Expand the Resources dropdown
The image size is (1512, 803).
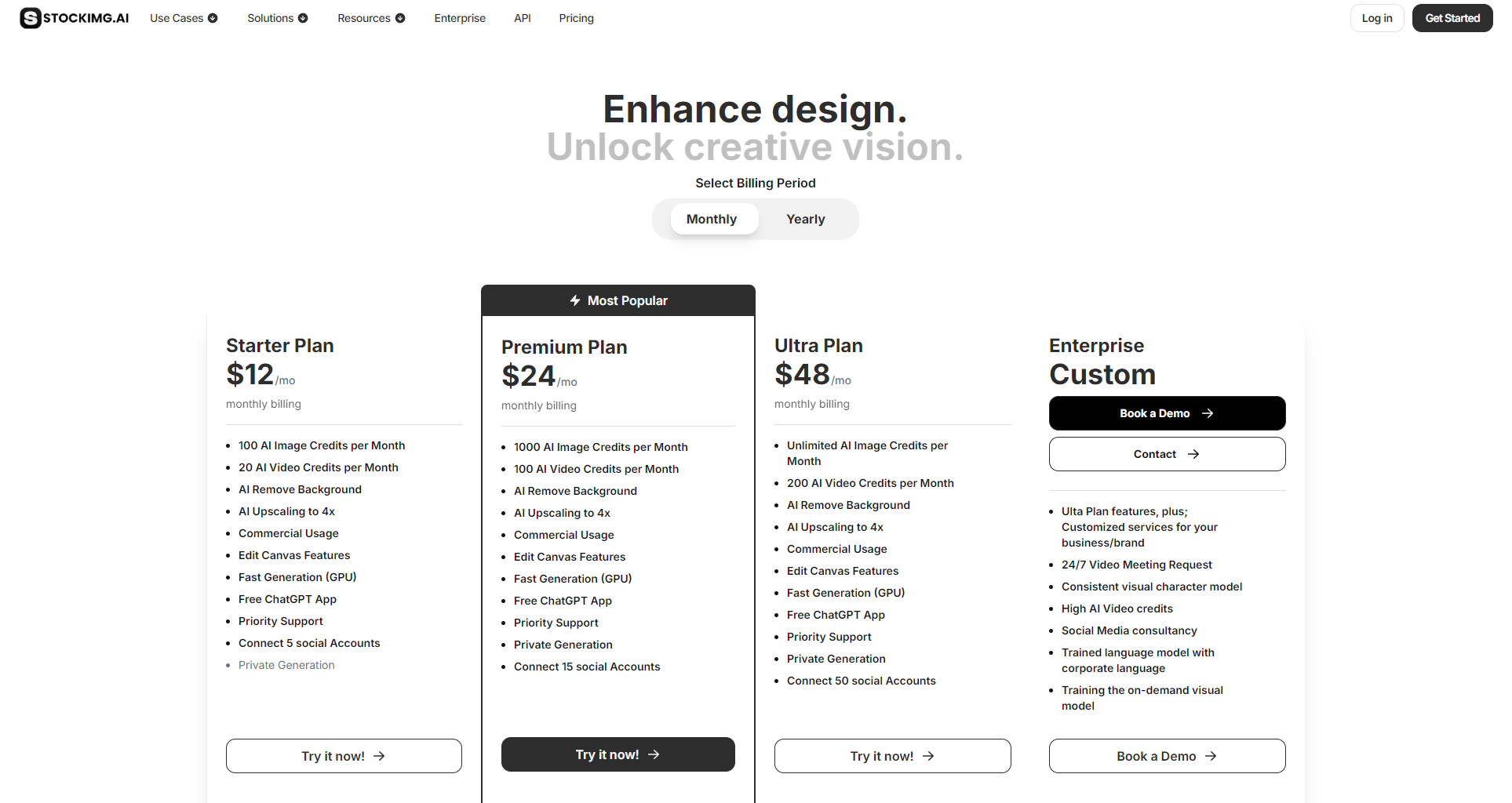click(x=371, y=18)
